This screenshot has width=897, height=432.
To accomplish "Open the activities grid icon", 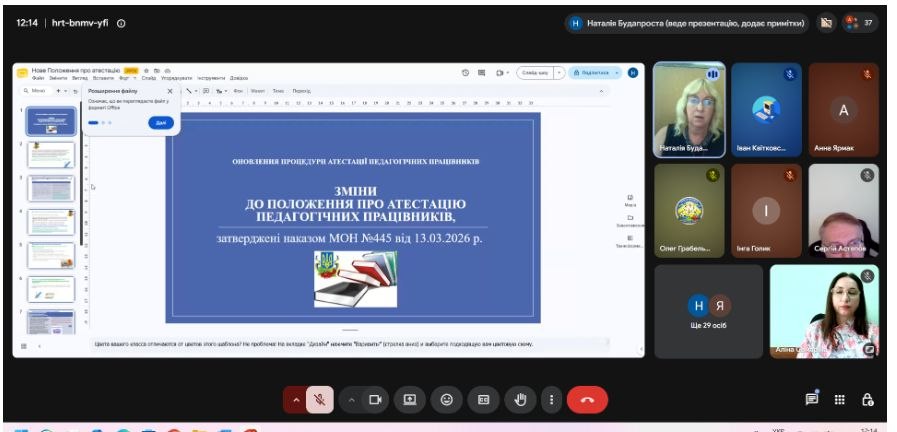I will (839, 399).
